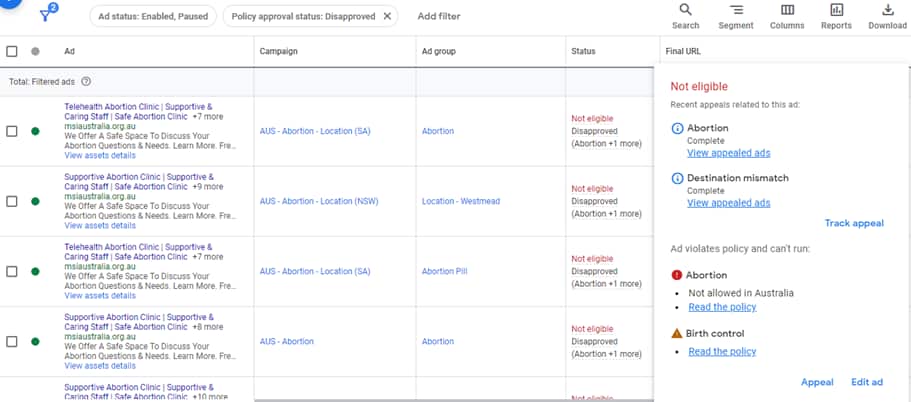Viewport: 911px width, 402px height.
Task: Select the Location (NSW) ad row checkbox
Action: click(12, 201)
